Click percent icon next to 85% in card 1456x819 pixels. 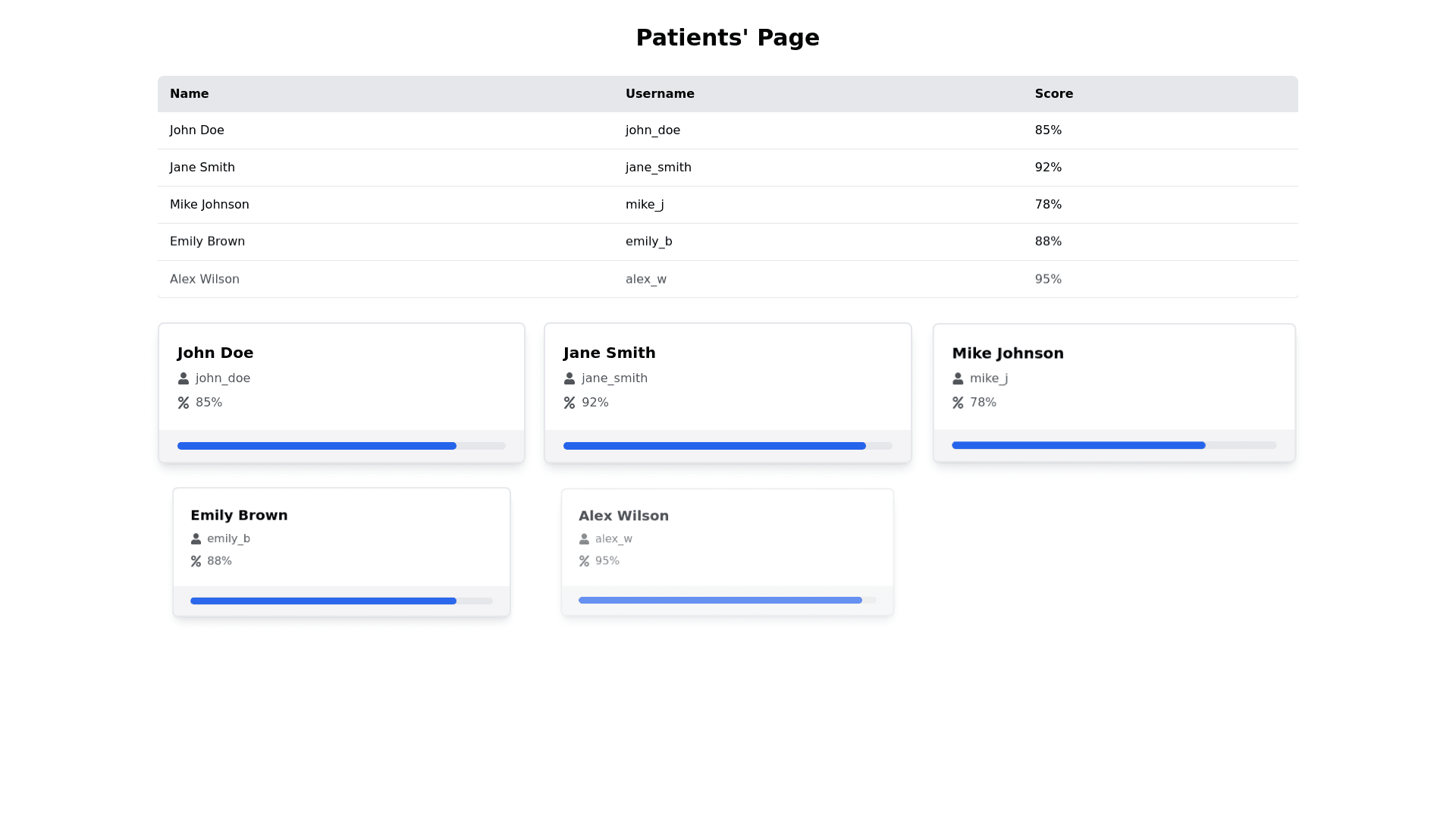point(184,403)
